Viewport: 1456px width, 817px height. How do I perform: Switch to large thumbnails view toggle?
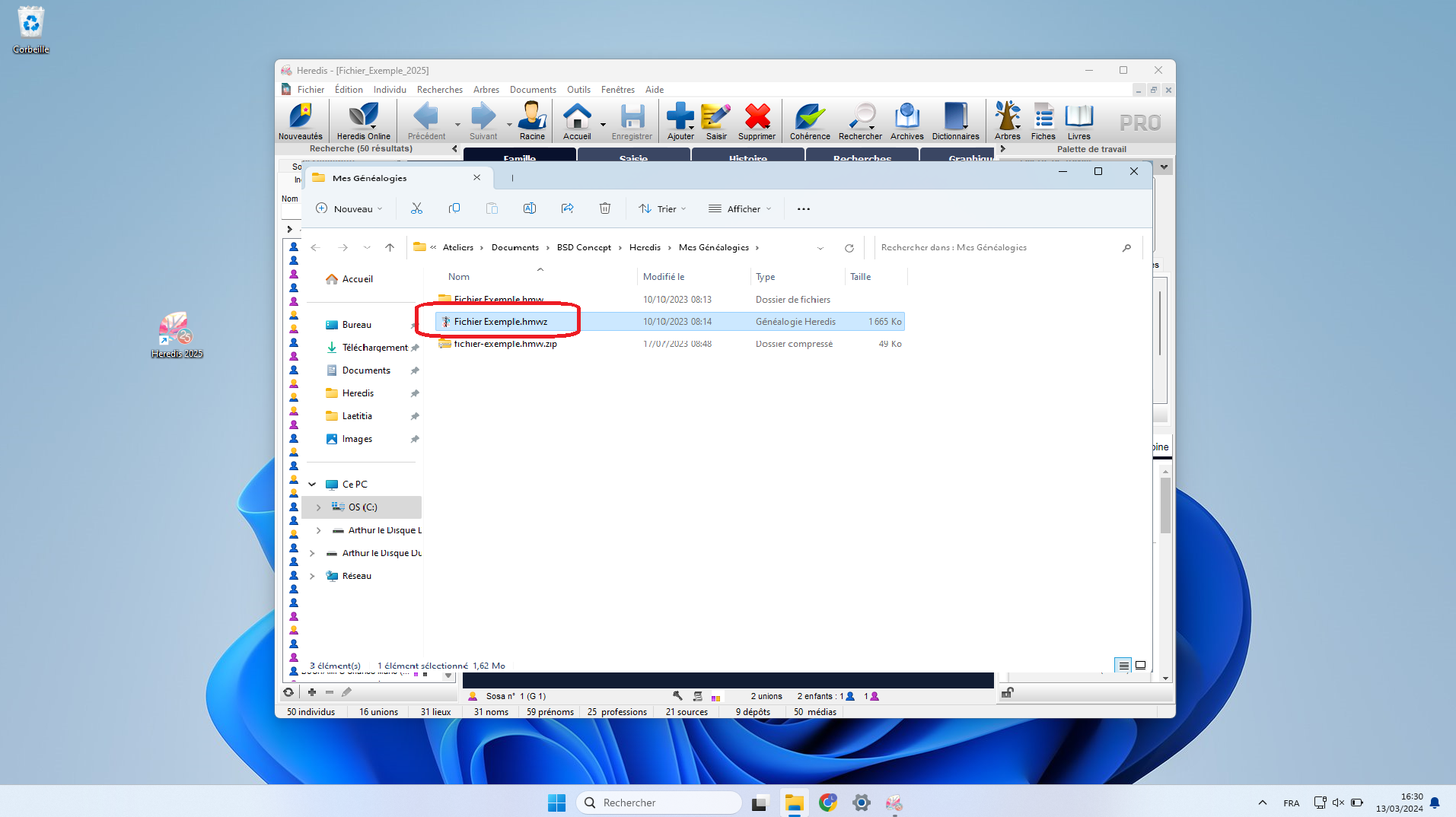1141,666
